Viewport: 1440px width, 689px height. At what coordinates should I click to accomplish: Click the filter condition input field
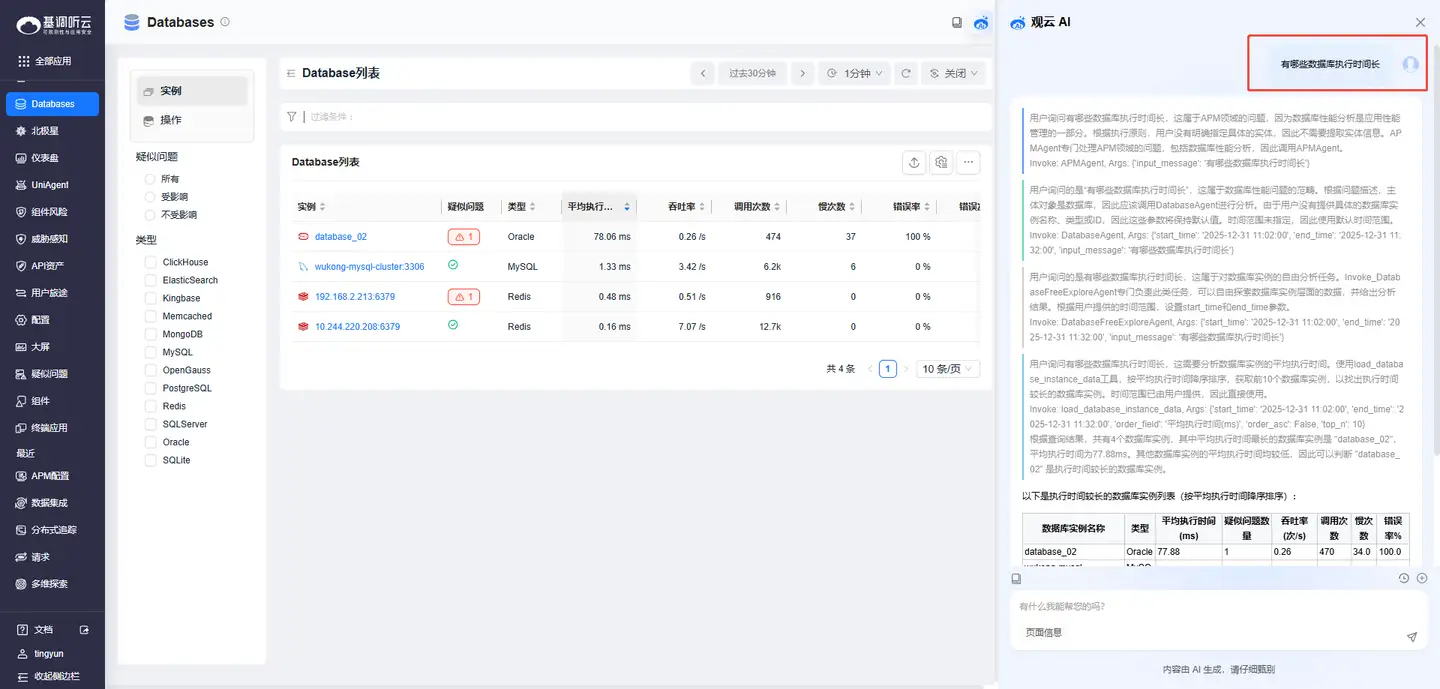[x=600, y=117]
